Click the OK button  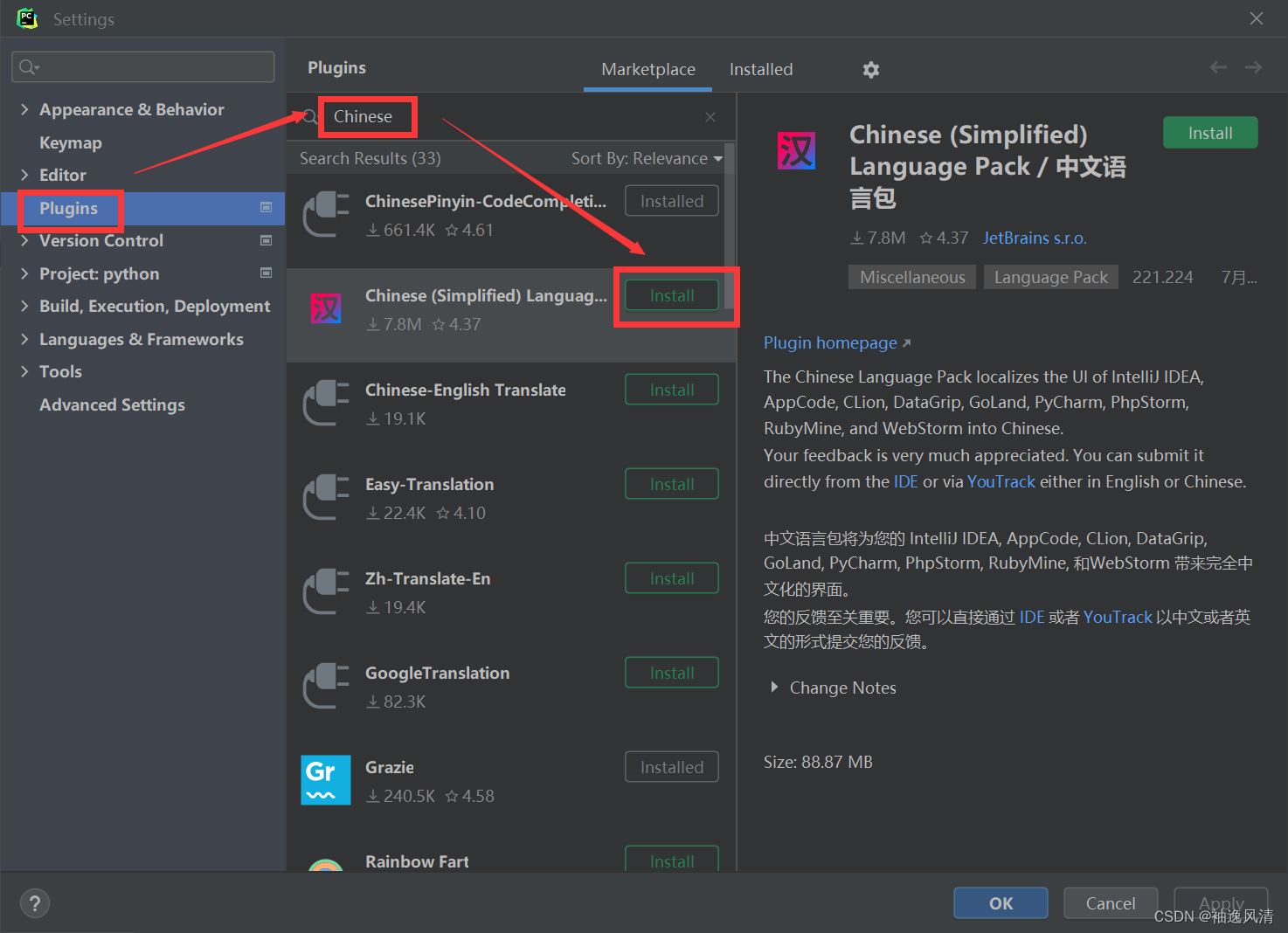click(1001, 903)
